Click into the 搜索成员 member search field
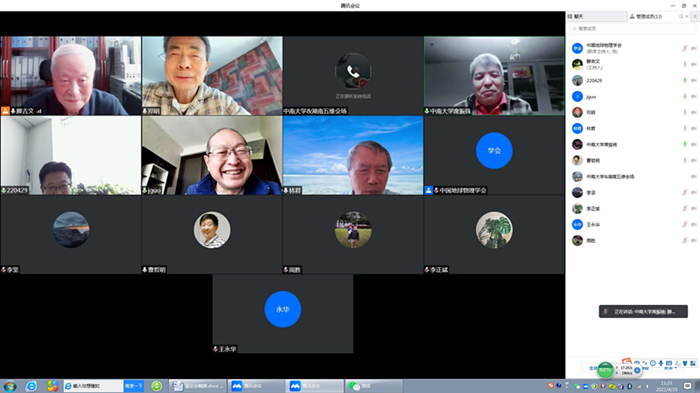This screenshot has height=393, width=700. pos(632,29)
